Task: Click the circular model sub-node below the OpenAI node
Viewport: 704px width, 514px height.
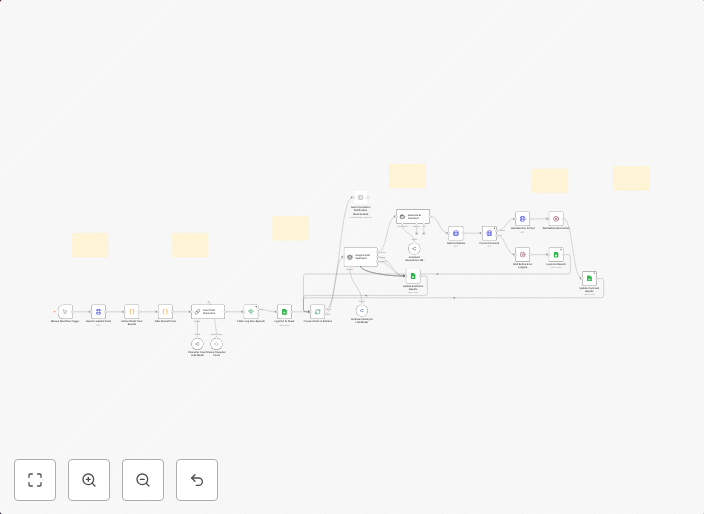Action: point(362,311)
